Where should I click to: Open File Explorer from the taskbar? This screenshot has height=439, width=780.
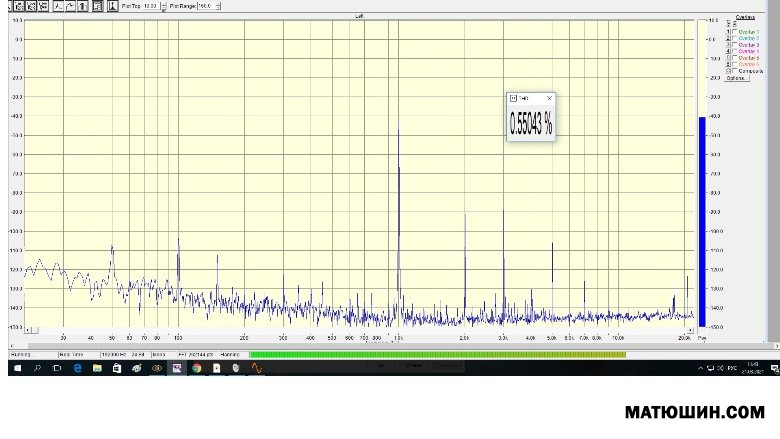(96, 368)
